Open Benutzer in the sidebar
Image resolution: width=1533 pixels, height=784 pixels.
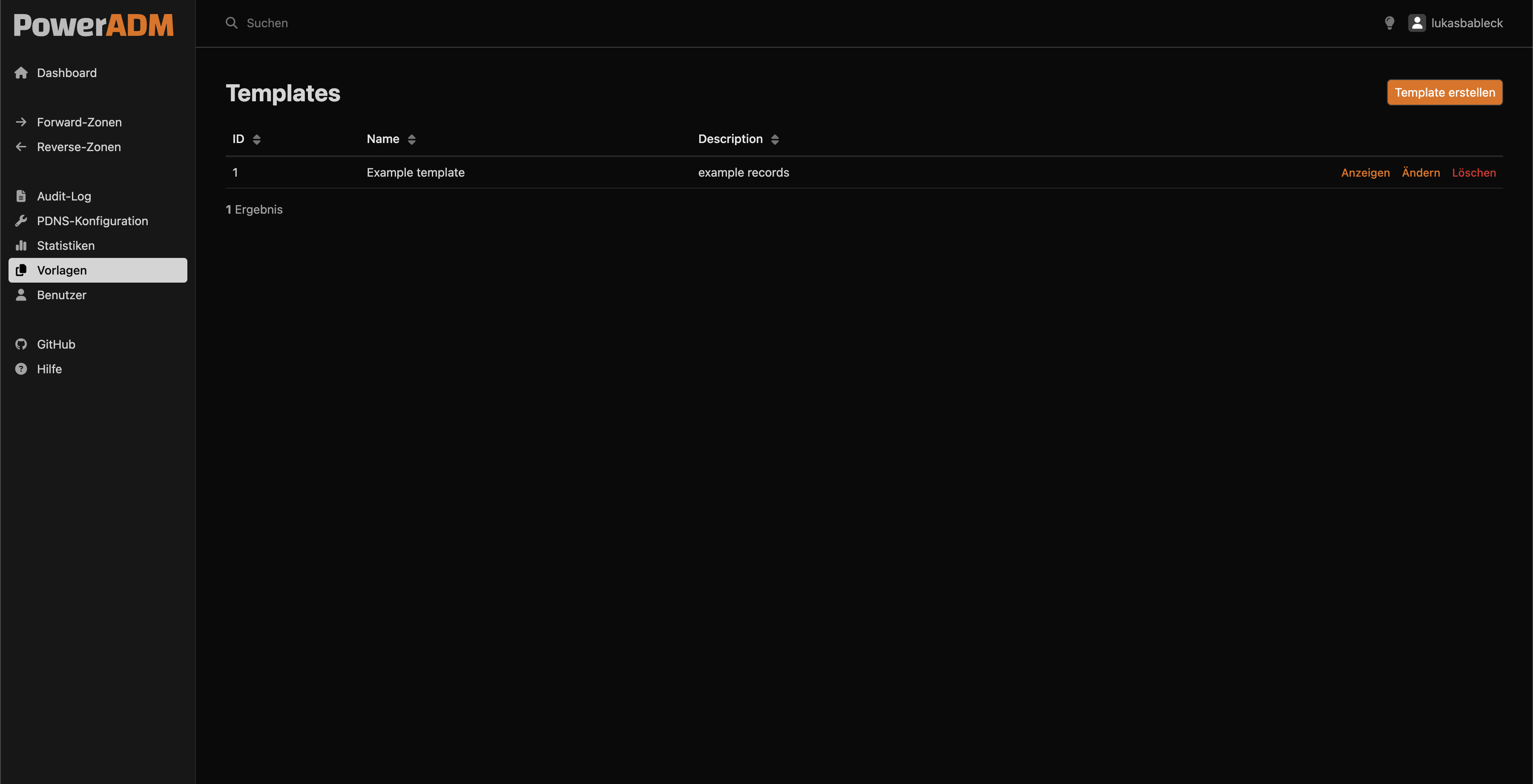click(61, 295)
